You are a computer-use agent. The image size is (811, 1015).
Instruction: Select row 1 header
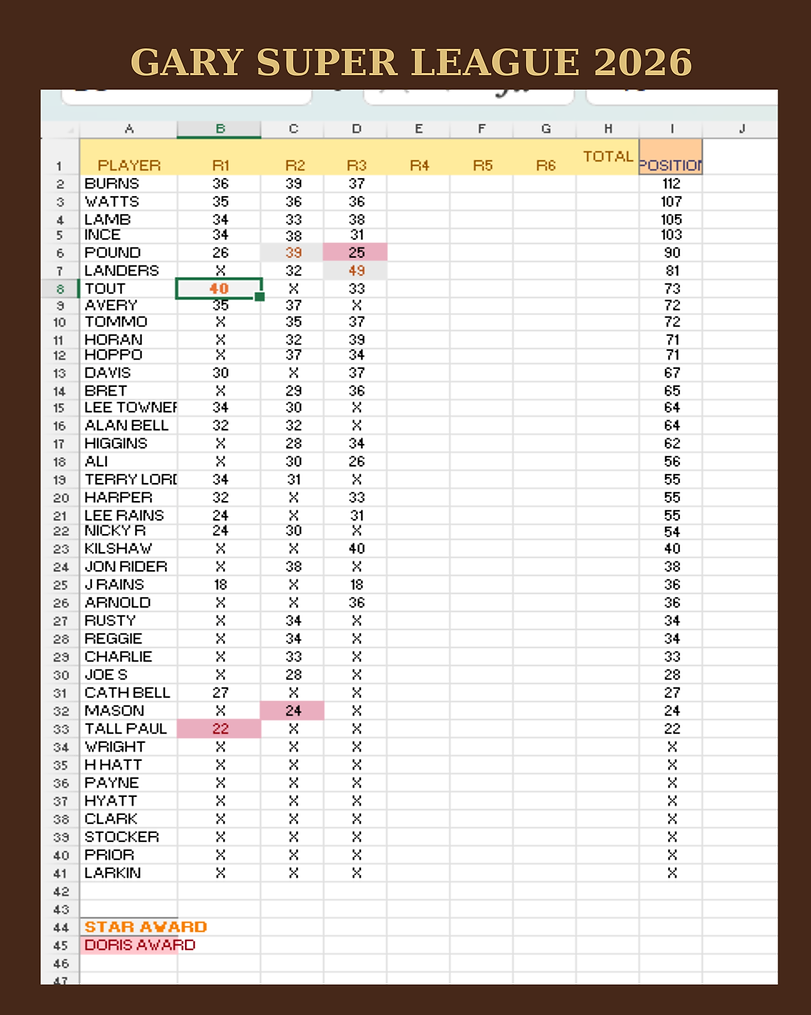pos(60,157)
